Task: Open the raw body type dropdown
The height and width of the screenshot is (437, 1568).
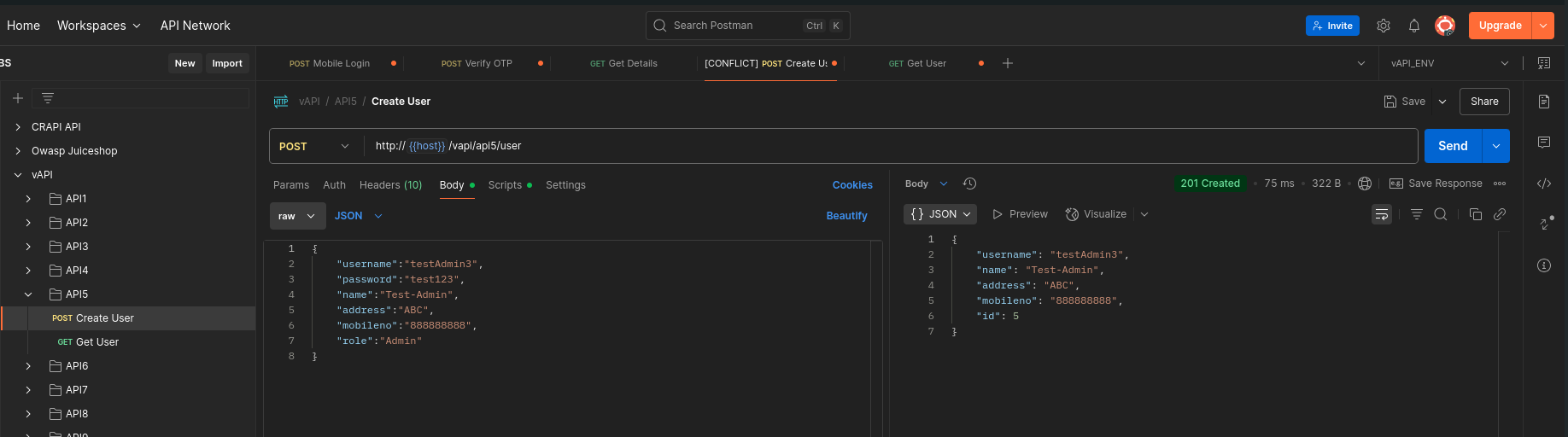Action: (x=298, y=216)
